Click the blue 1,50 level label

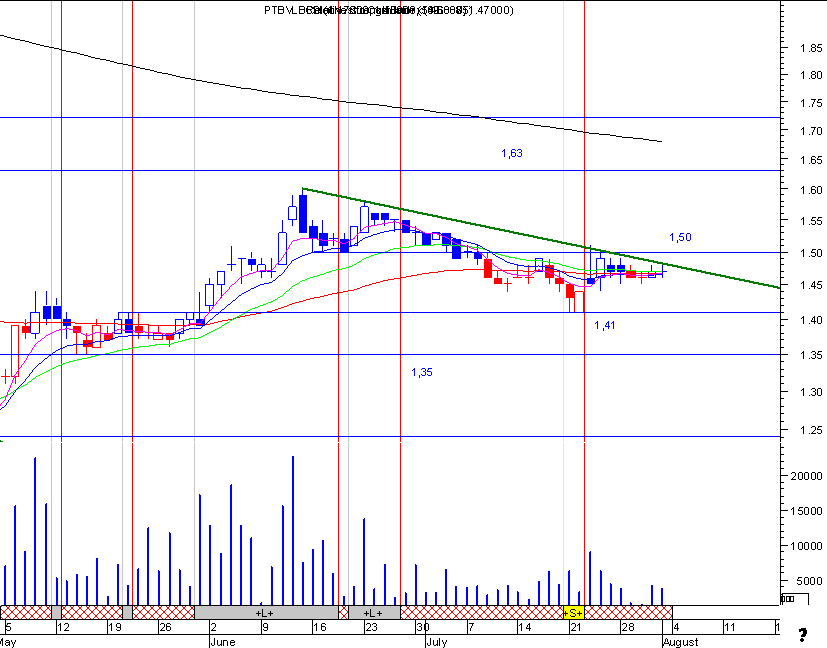(680, 237)
